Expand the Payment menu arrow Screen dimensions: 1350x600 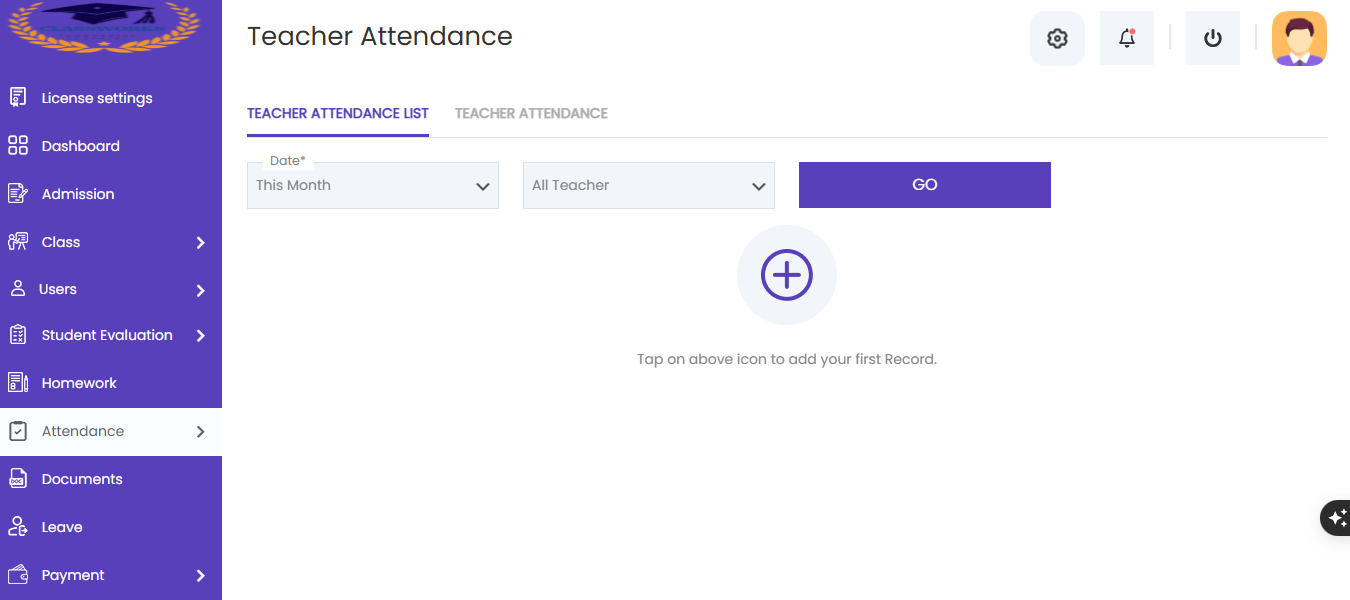(201, 576)
